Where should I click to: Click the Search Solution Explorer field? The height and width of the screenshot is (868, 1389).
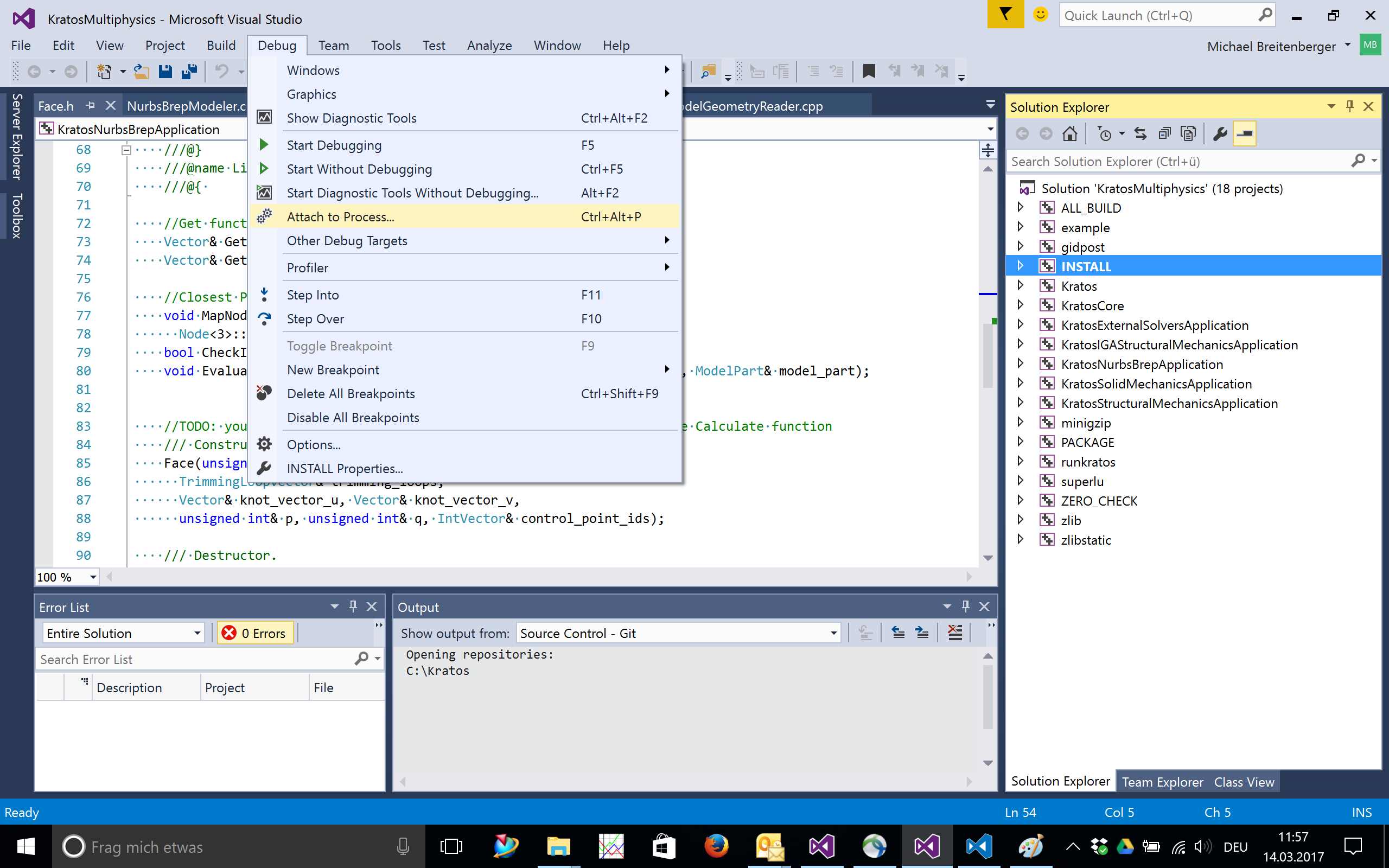(1177, 161)
